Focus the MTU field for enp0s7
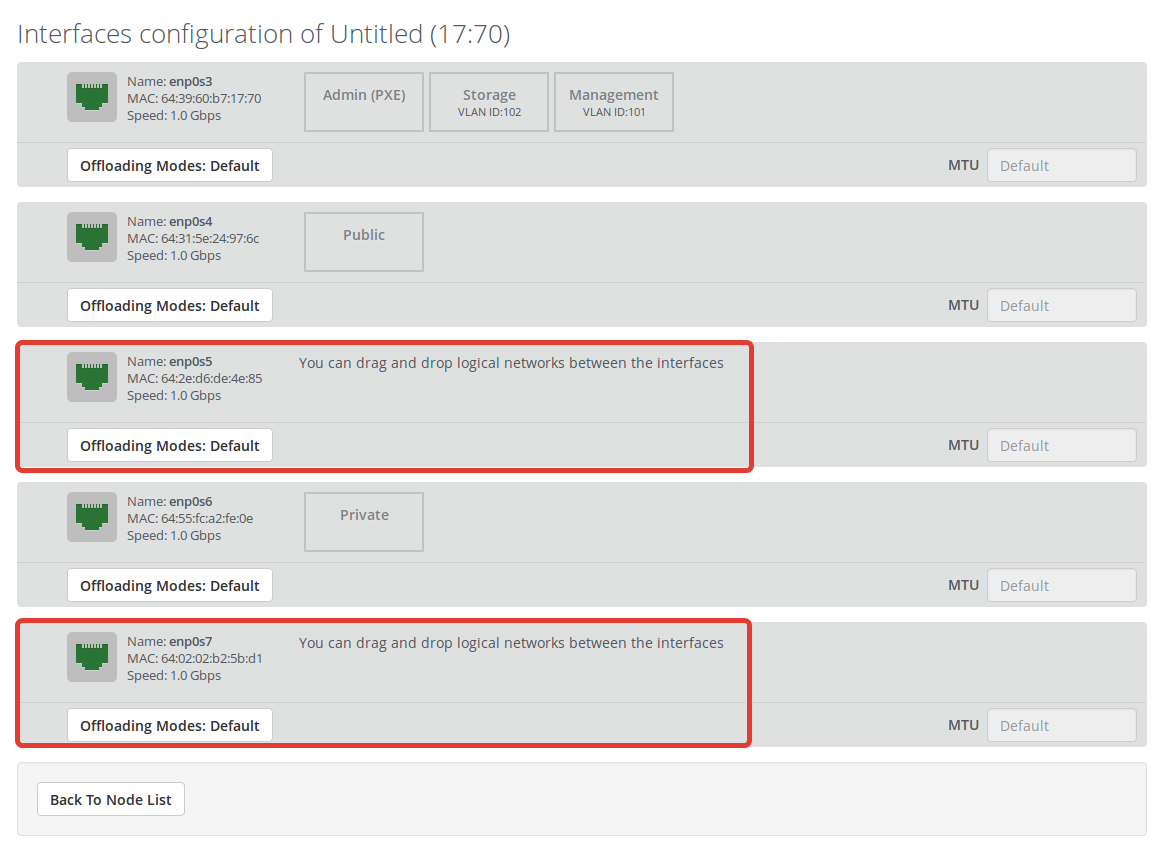Viewport: 1163px width, 853px height. [1061, 725]
